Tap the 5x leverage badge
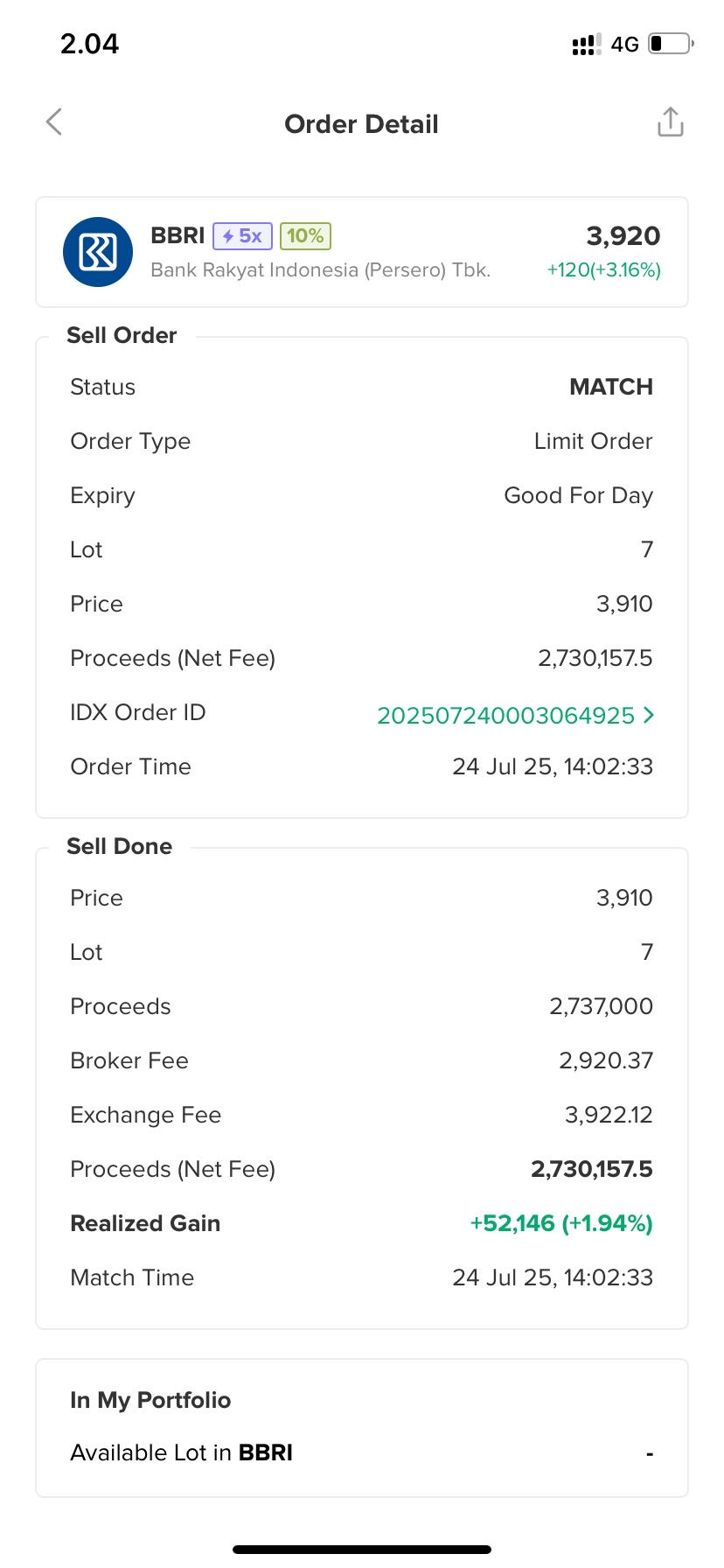This screenshot has height=1568, width=724. point(242,236)
